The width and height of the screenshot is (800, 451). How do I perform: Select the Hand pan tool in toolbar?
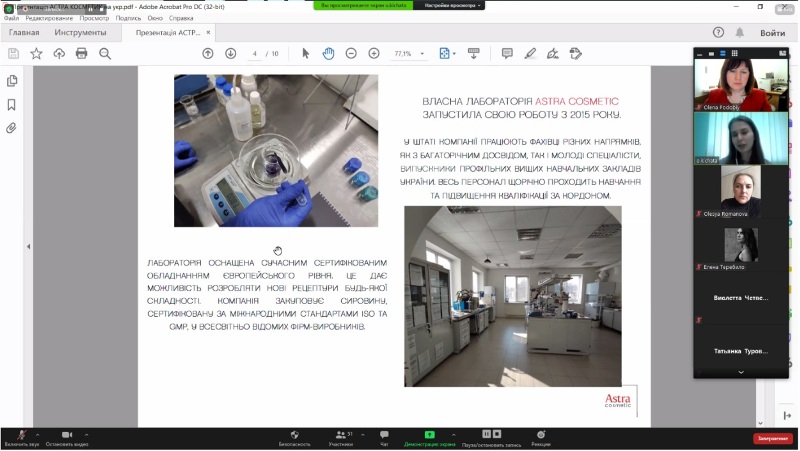(x=328, y=53)
